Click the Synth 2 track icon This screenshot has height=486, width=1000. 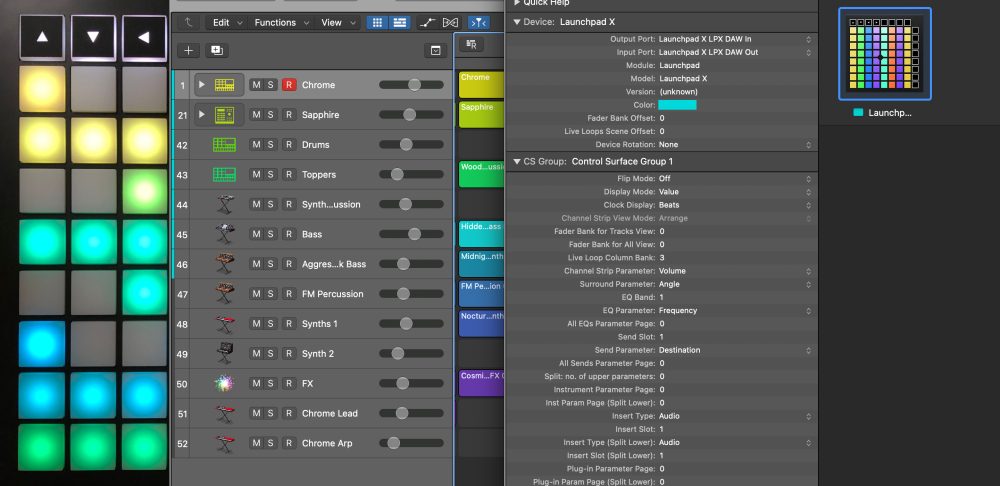click(x=224, y=353)
